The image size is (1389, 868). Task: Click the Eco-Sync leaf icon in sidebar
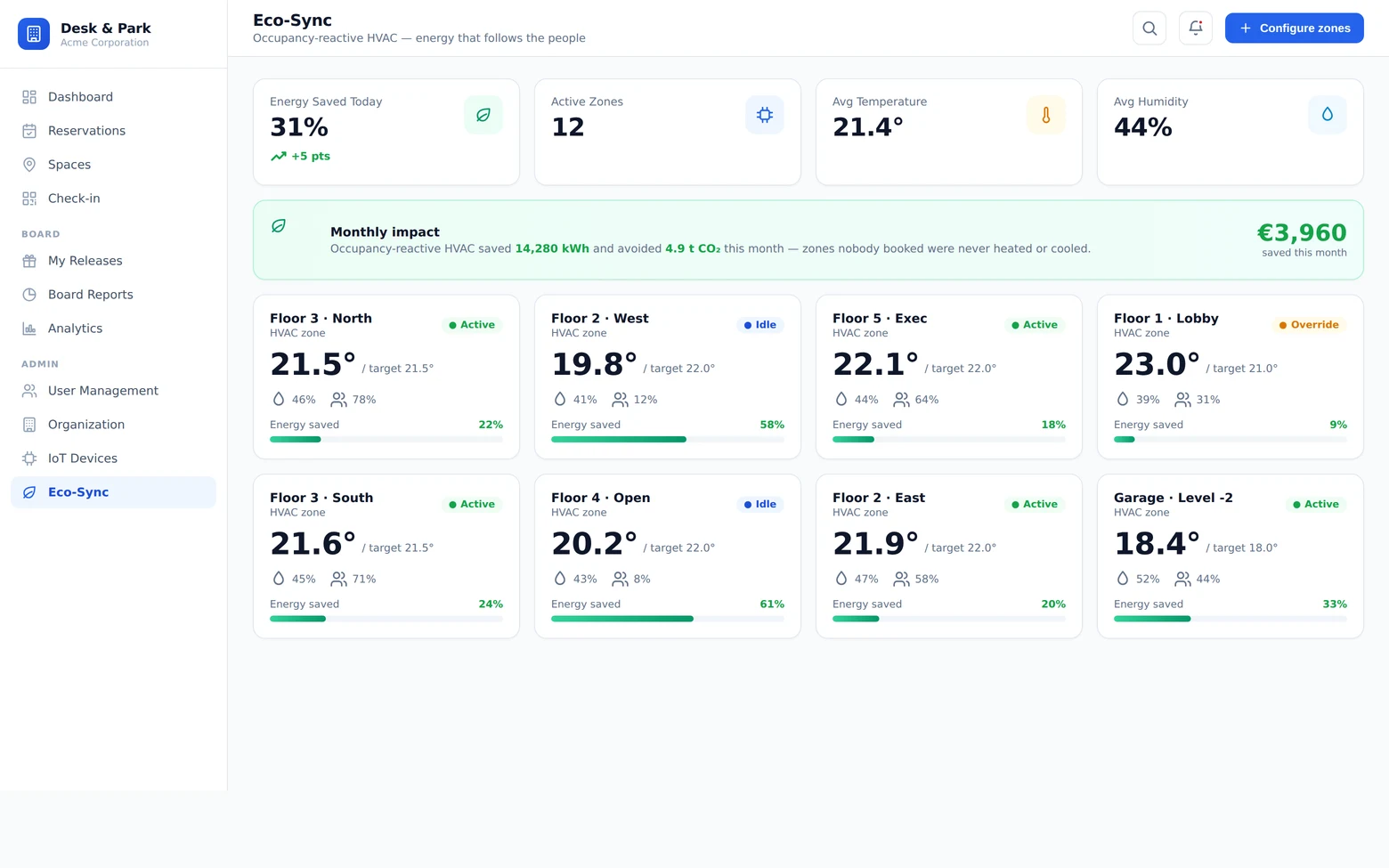pyautogui.click(x=29, y=492)
